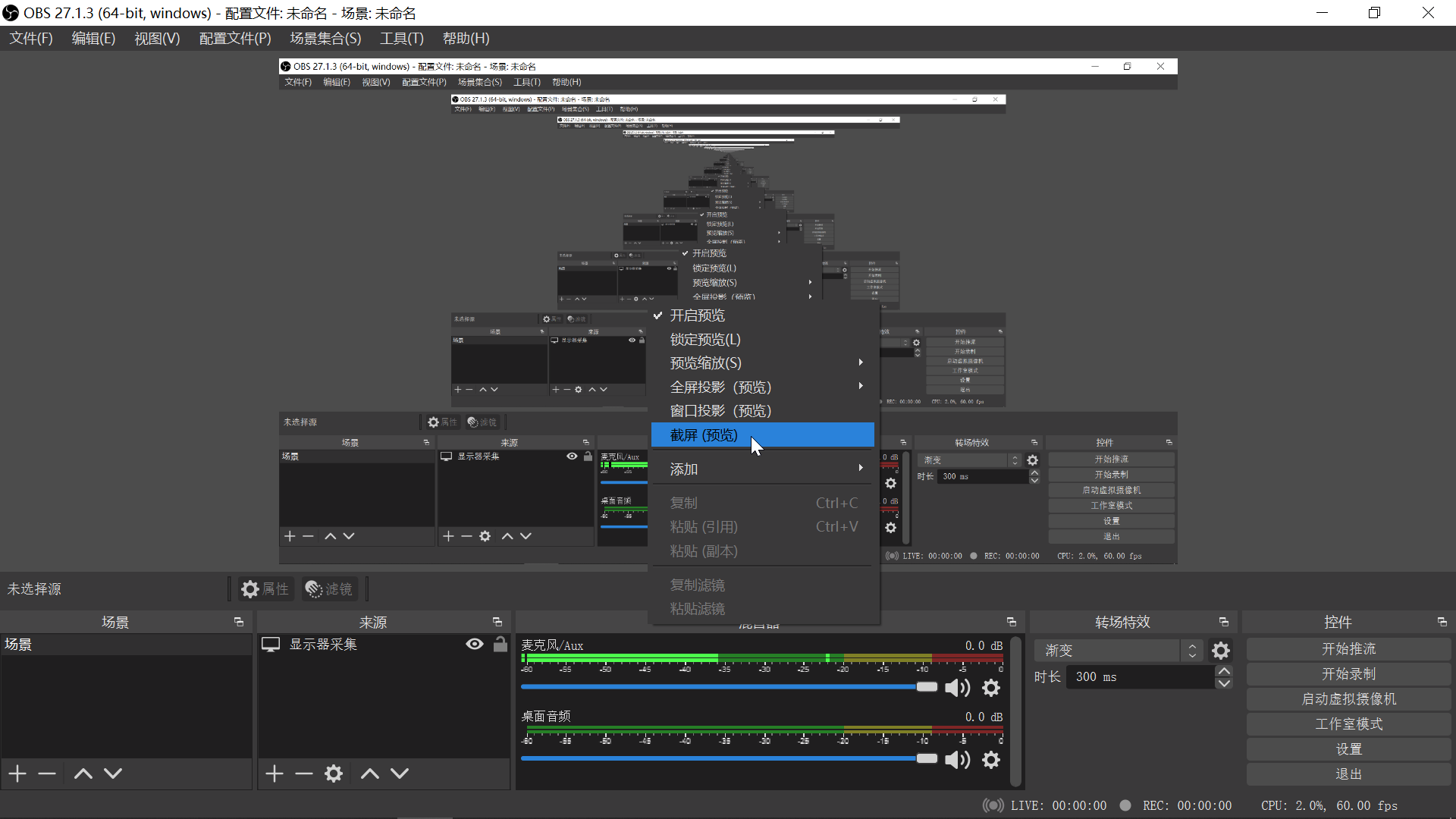Click the monitor icon of 显示器采集
Screen dimensions: 1456x819
click(x=271, y=645)
